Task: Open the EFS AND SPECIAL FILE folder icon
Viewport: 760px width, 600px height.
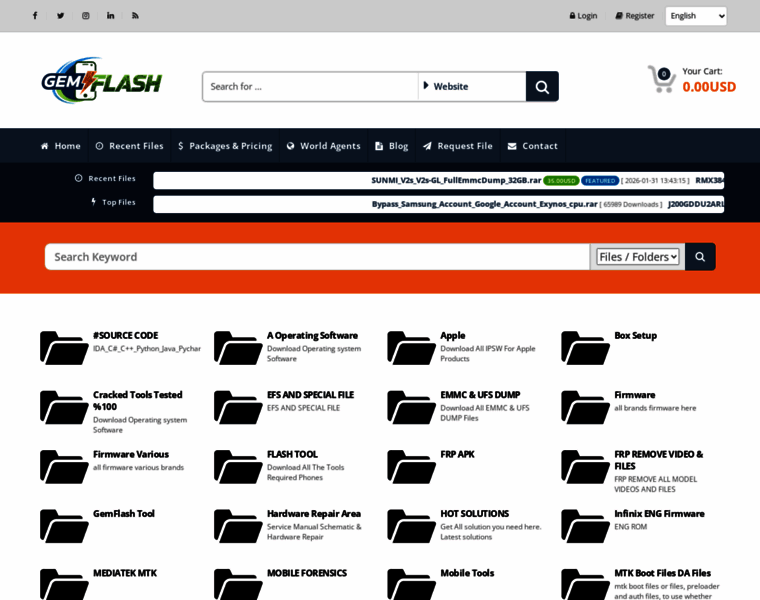Action: 238,408
